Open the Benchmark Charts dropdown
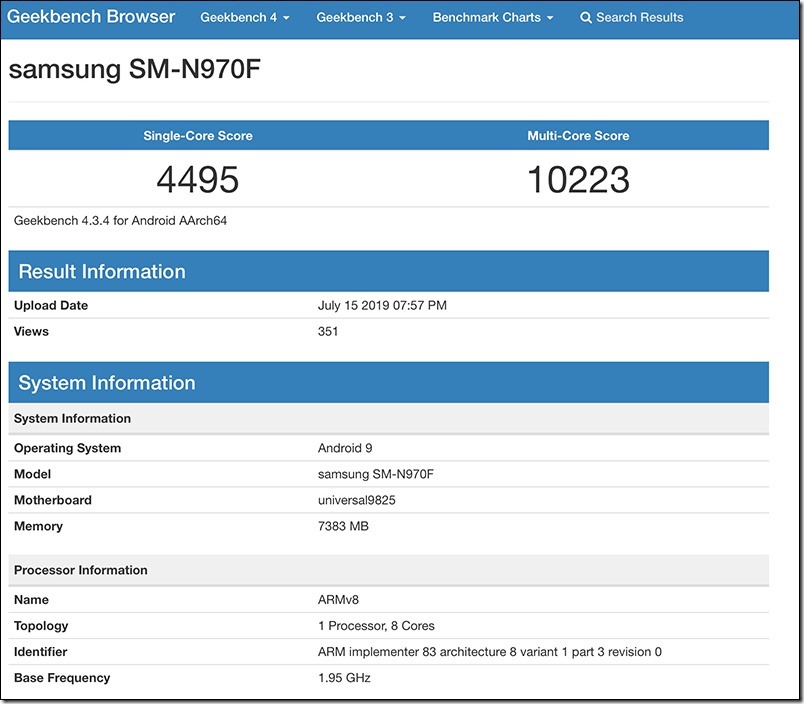Image resolution: width=804 pixels, height=704 pixels. coord(492,17)
